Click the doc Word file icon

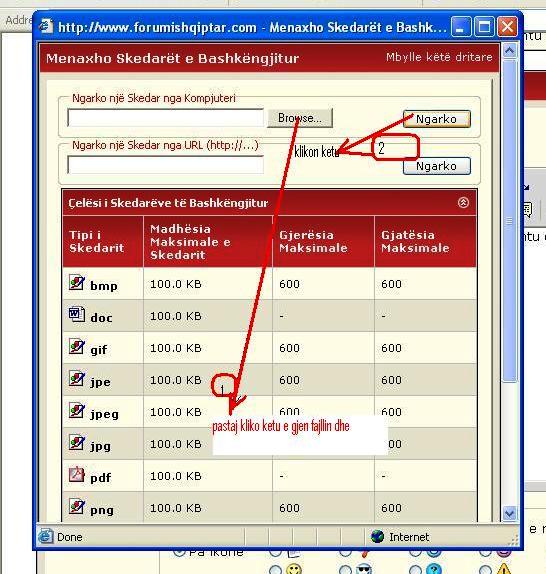click(77, 314)
